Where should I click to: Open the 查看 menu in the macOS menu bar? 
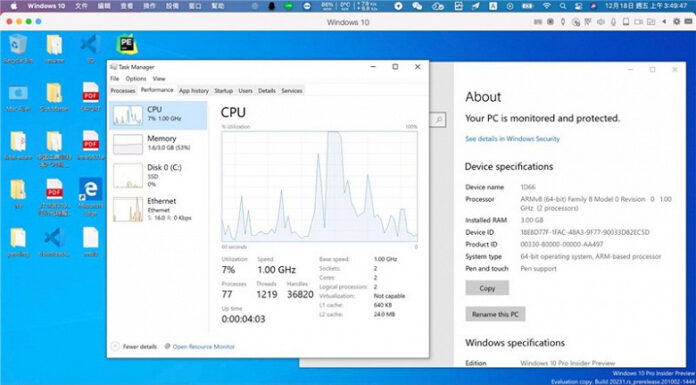pos(127,6)
